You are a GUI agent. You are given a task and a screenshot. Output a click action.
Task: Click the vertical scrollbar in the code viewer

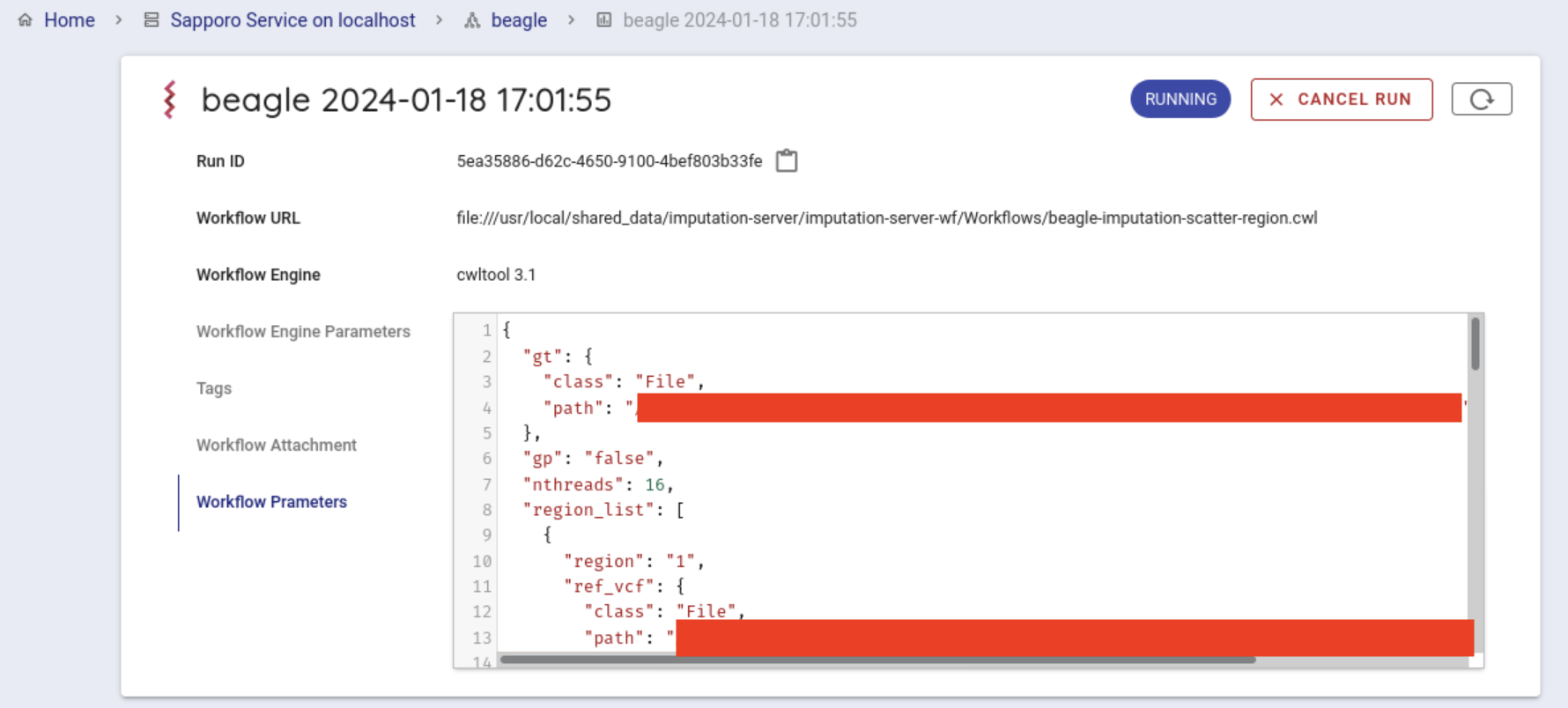click(1475, 345)
